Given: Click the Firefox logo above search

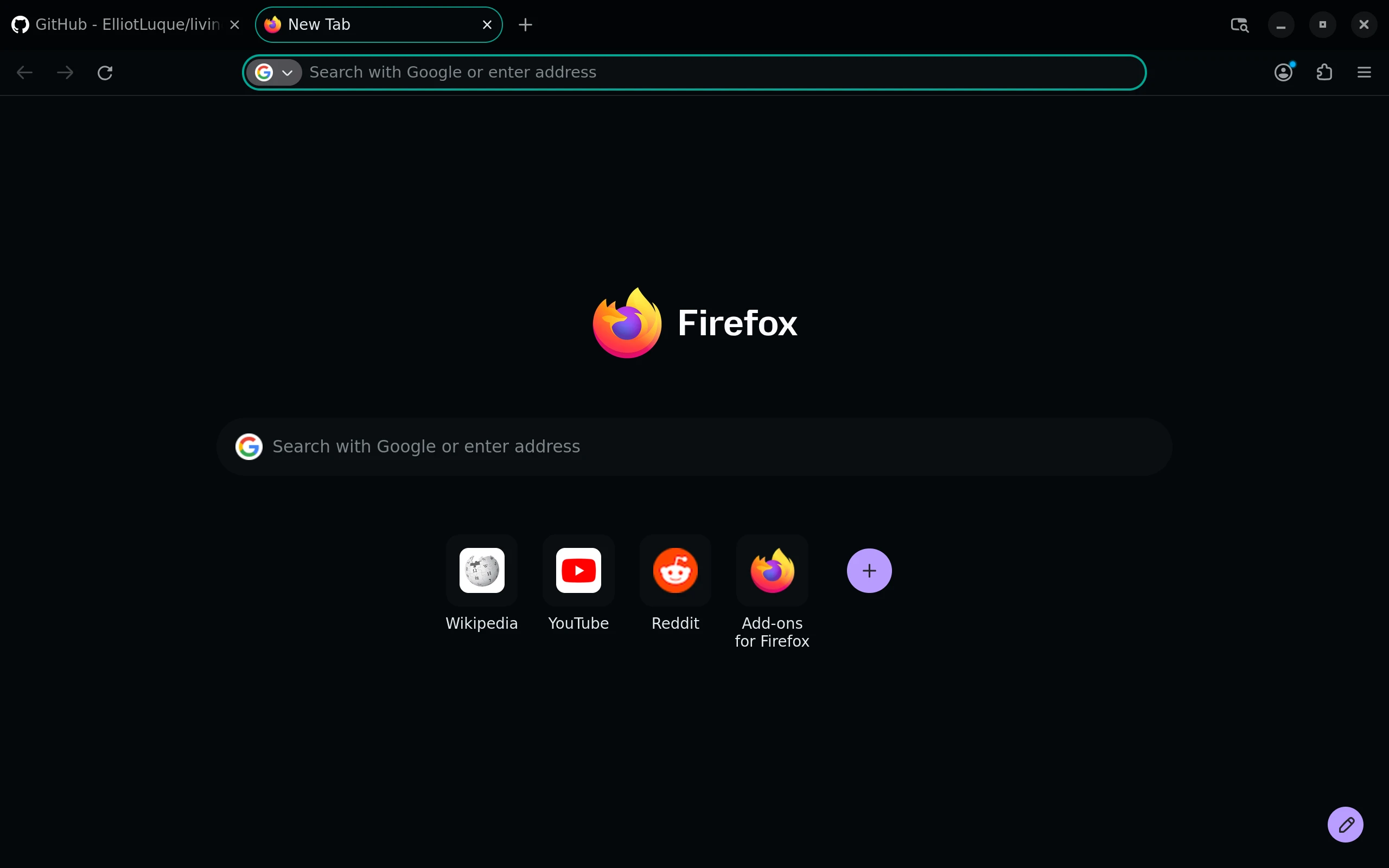Looking at the screenshot, I should (627, 323).
